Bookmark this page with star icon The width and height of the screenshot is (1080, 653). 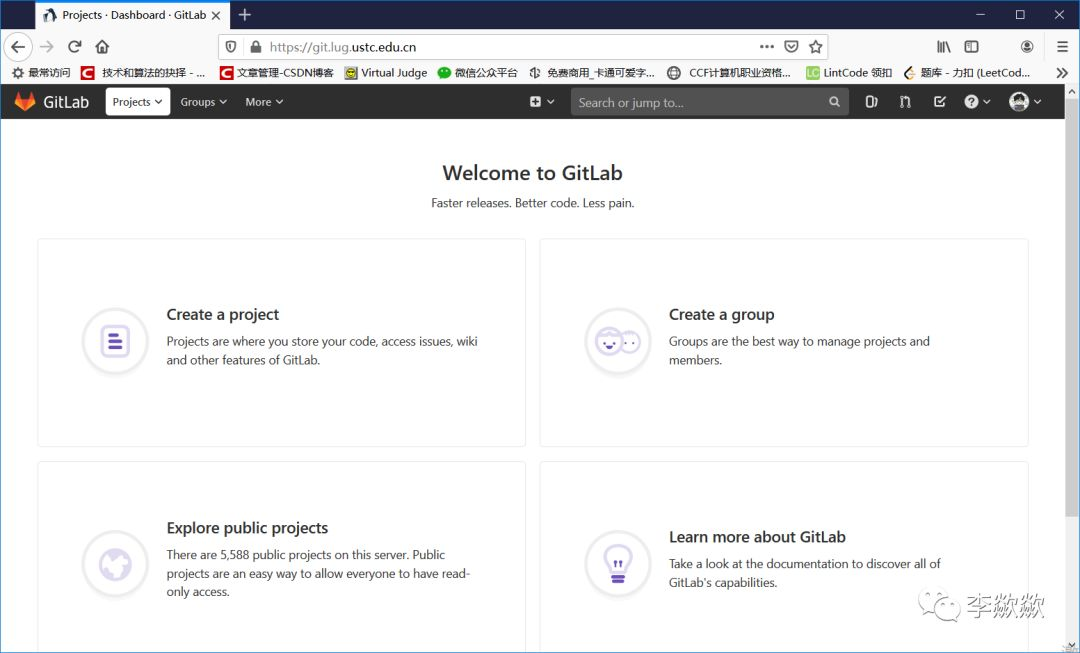(x=816, y=47)
